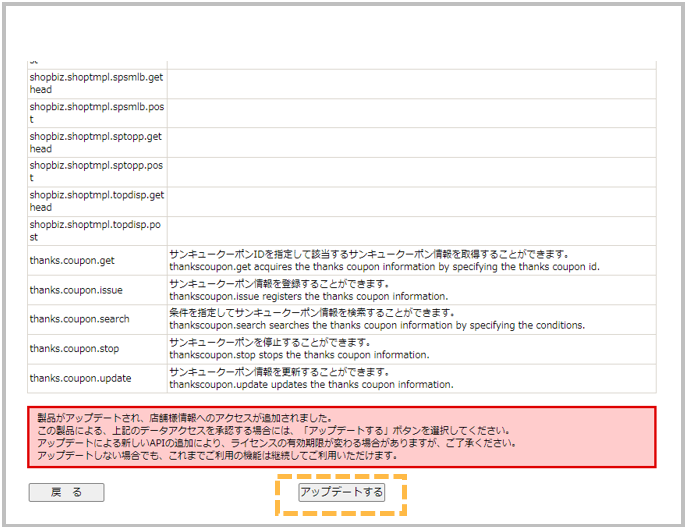Click the thankscoupon.search searches description text
Viewport: 687px width, 527px height.
click(376, 326)
